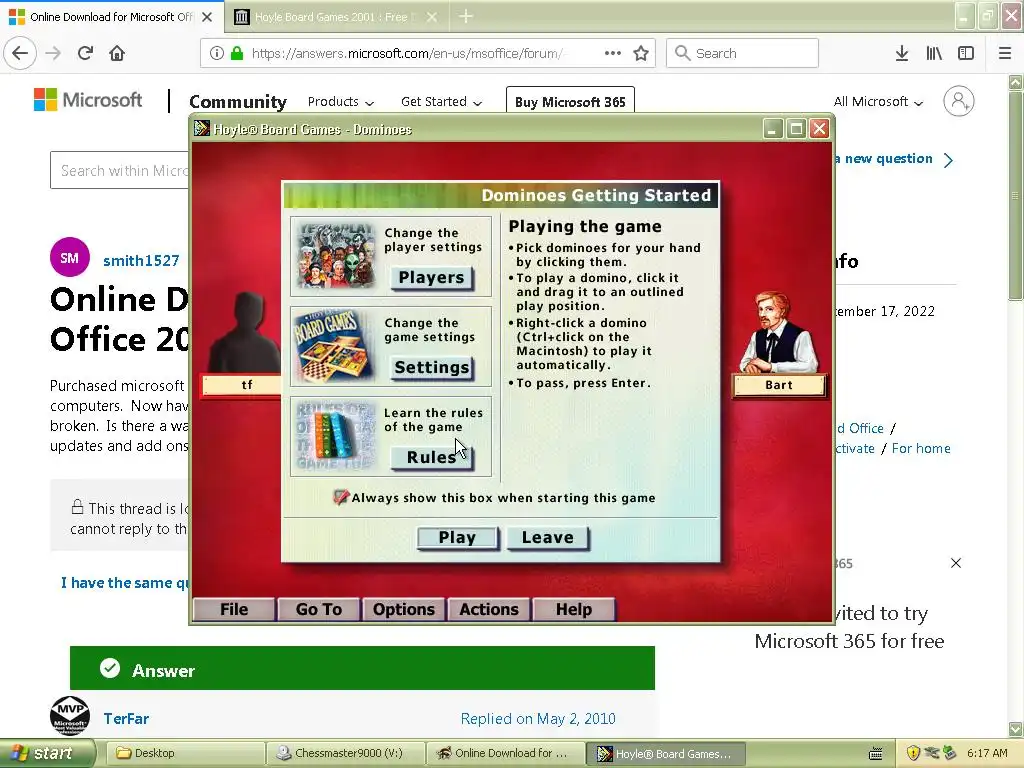Click the green padlock security icon
This screenshot has width=1024, height=768.
[x=237, y=53]
